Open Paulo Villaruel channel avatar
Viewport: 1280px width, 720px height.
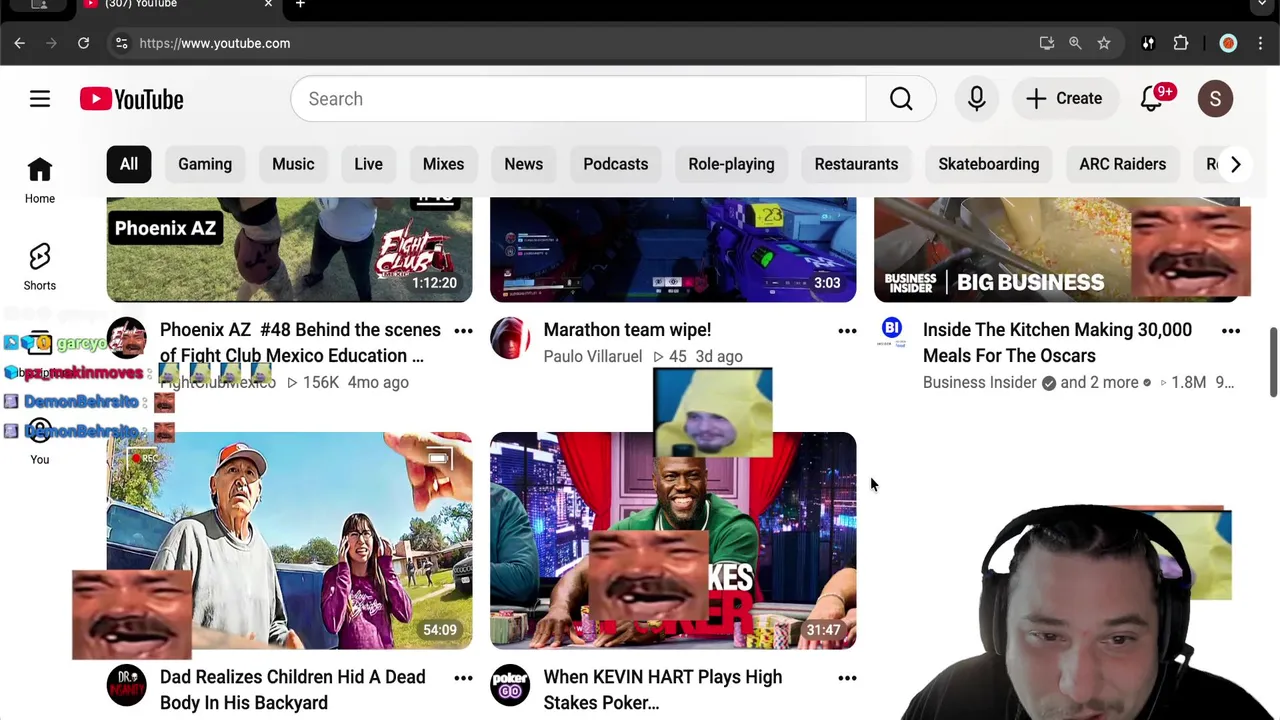[510, 338]
